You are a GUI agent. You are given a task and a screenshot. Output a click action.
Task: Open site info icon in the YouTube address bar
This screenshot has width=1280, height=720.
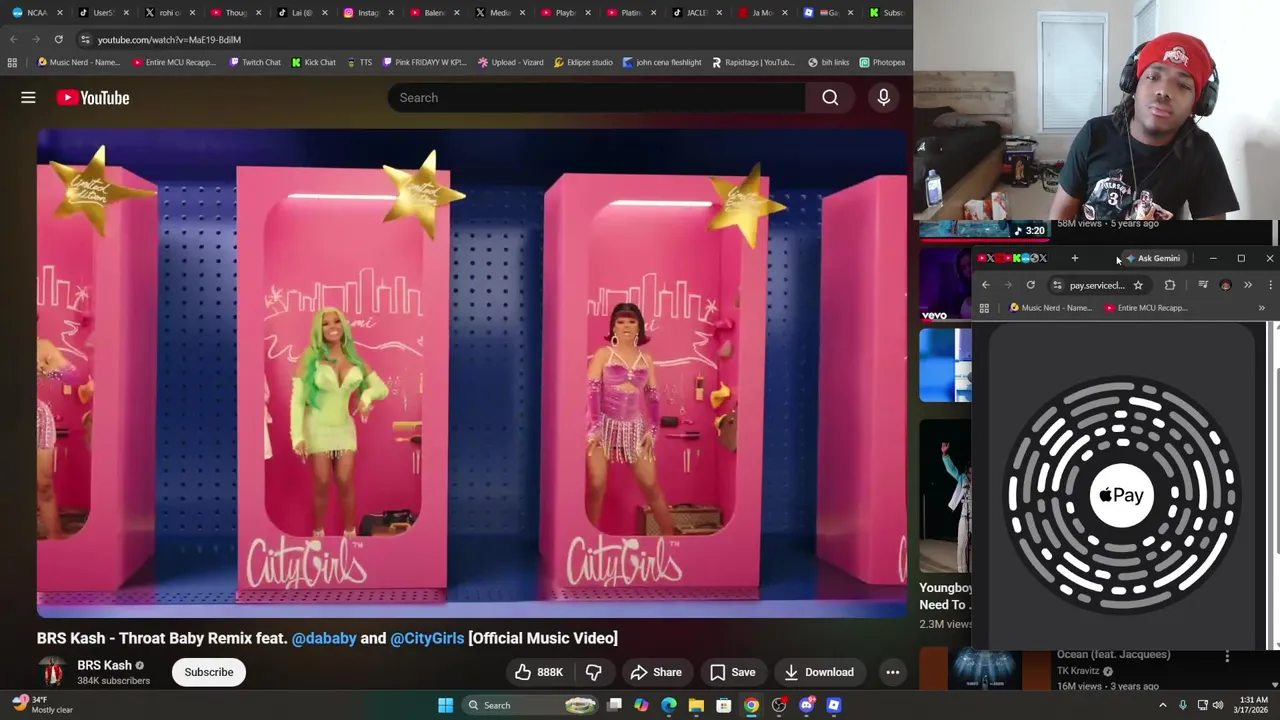(85, 39)
